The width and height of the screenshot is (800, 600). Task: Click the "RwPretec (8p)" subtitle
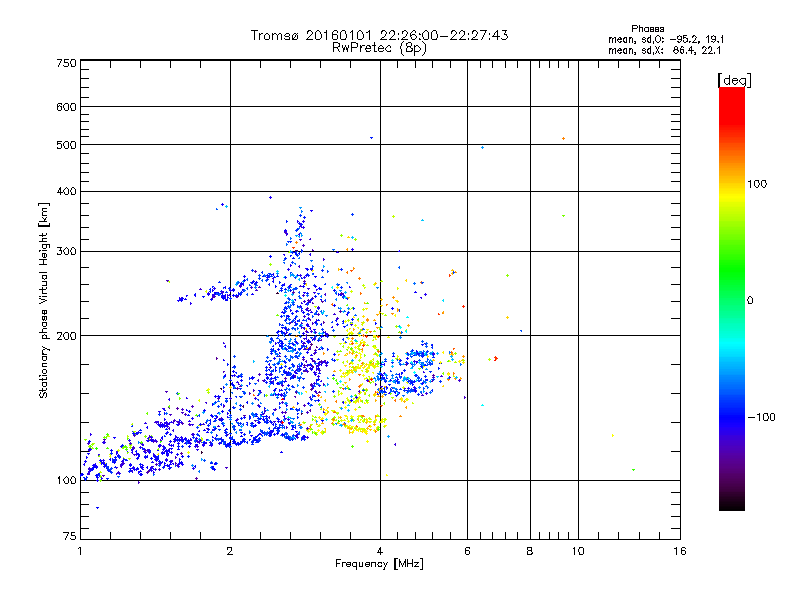pyautogui.click(x=379, y=48)
